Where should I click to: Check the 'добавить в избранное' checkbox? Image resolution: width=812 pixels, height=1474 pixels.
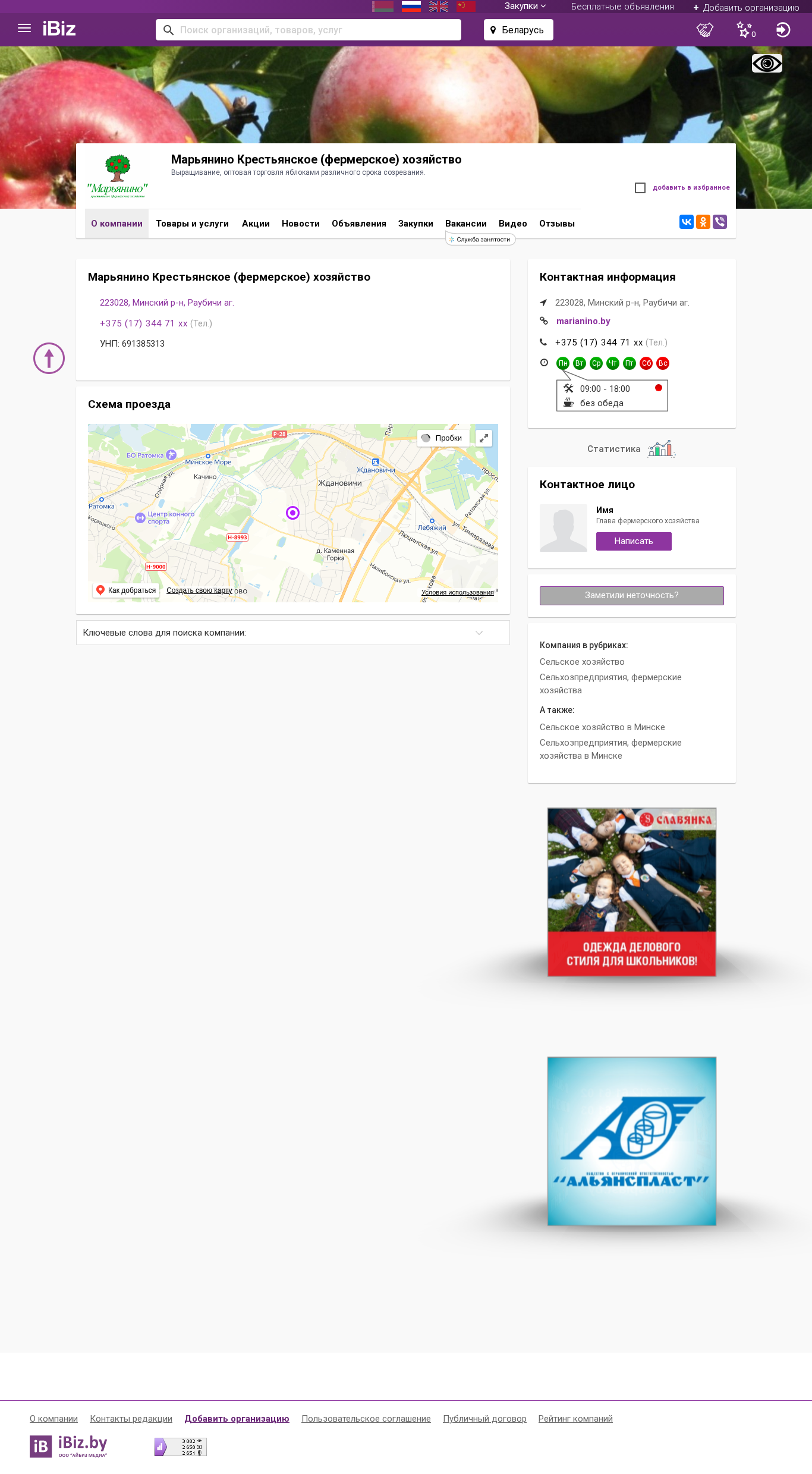pos(640,188)
